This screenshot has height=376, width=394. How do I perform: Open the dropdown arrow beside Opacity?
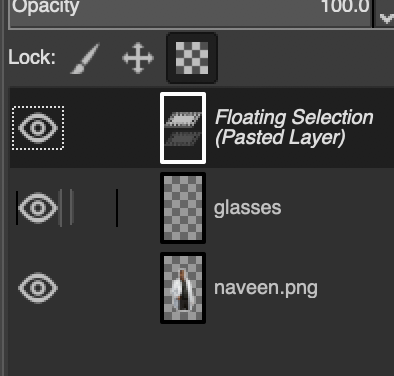(386, 13)
